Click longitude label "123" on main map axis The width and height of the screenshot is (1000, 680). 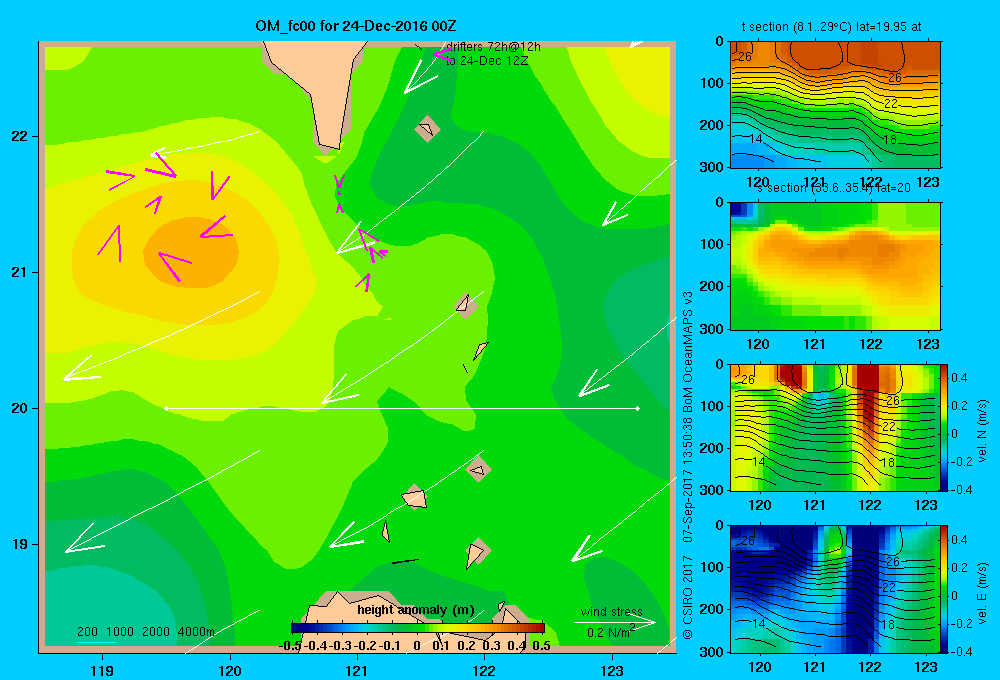pyautogui.click(x=612, y=670)
